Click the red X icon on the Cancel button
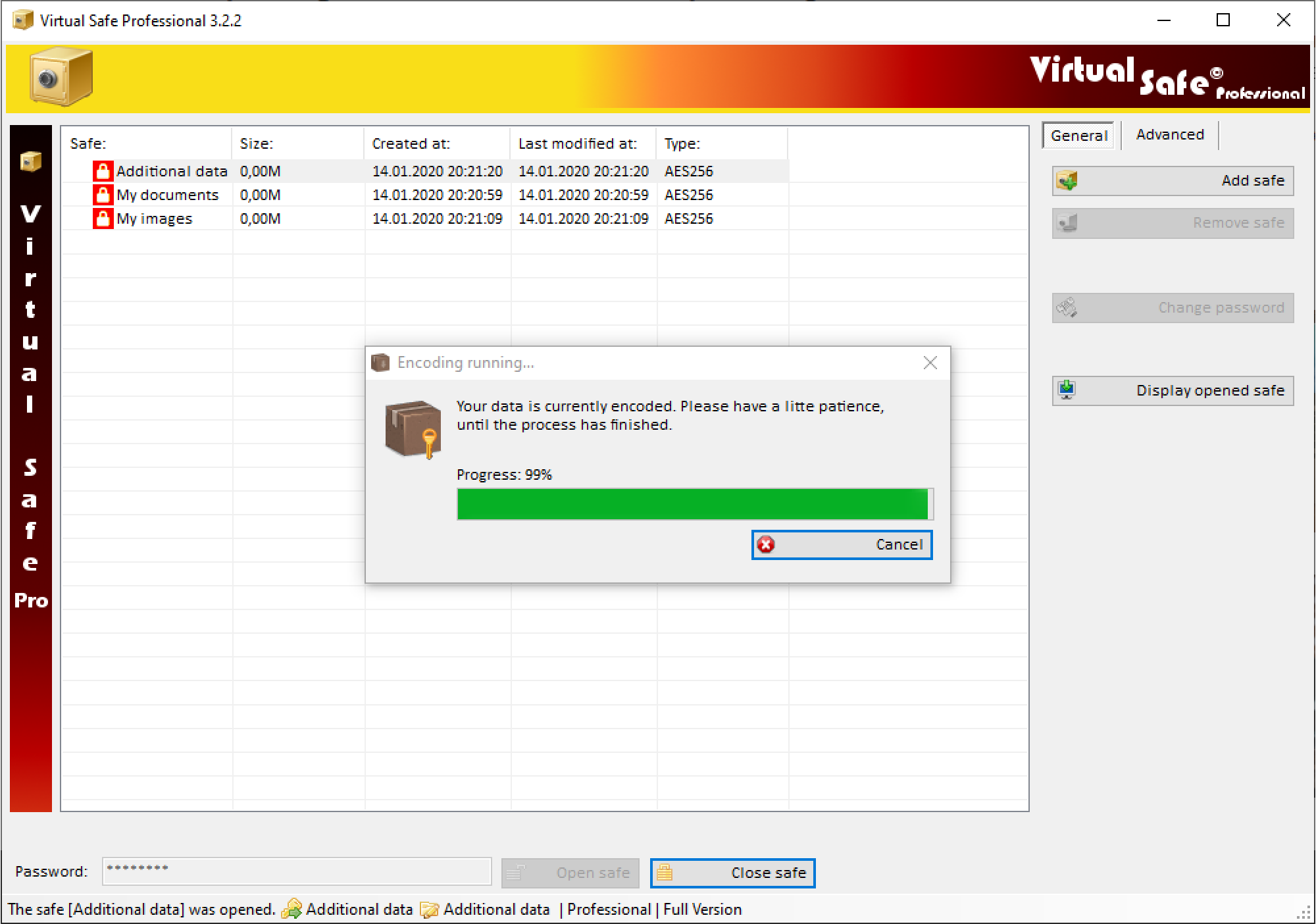 coord(766,545)
